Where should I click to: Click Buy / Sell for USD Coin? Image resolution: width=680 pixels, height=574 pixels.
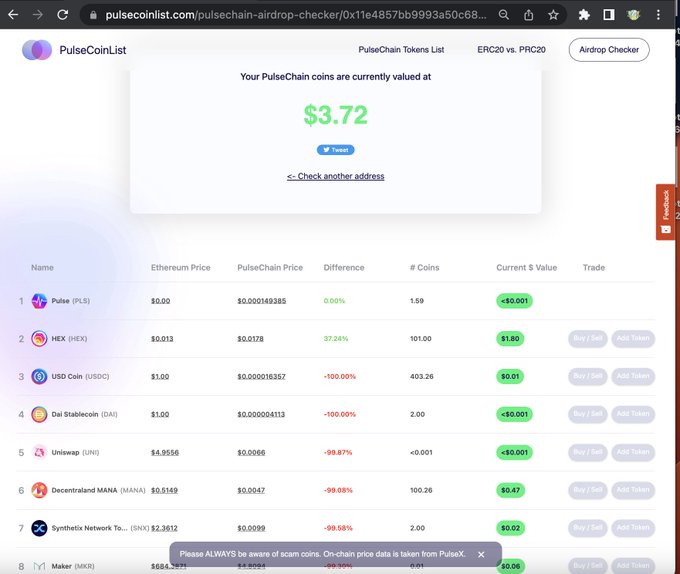[588, 376]
